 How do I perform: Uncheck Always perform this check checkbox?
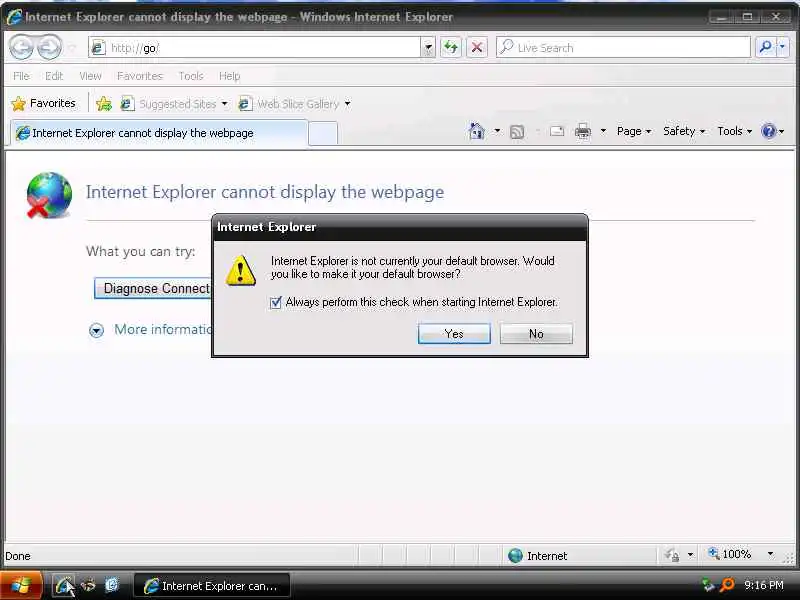276,303
